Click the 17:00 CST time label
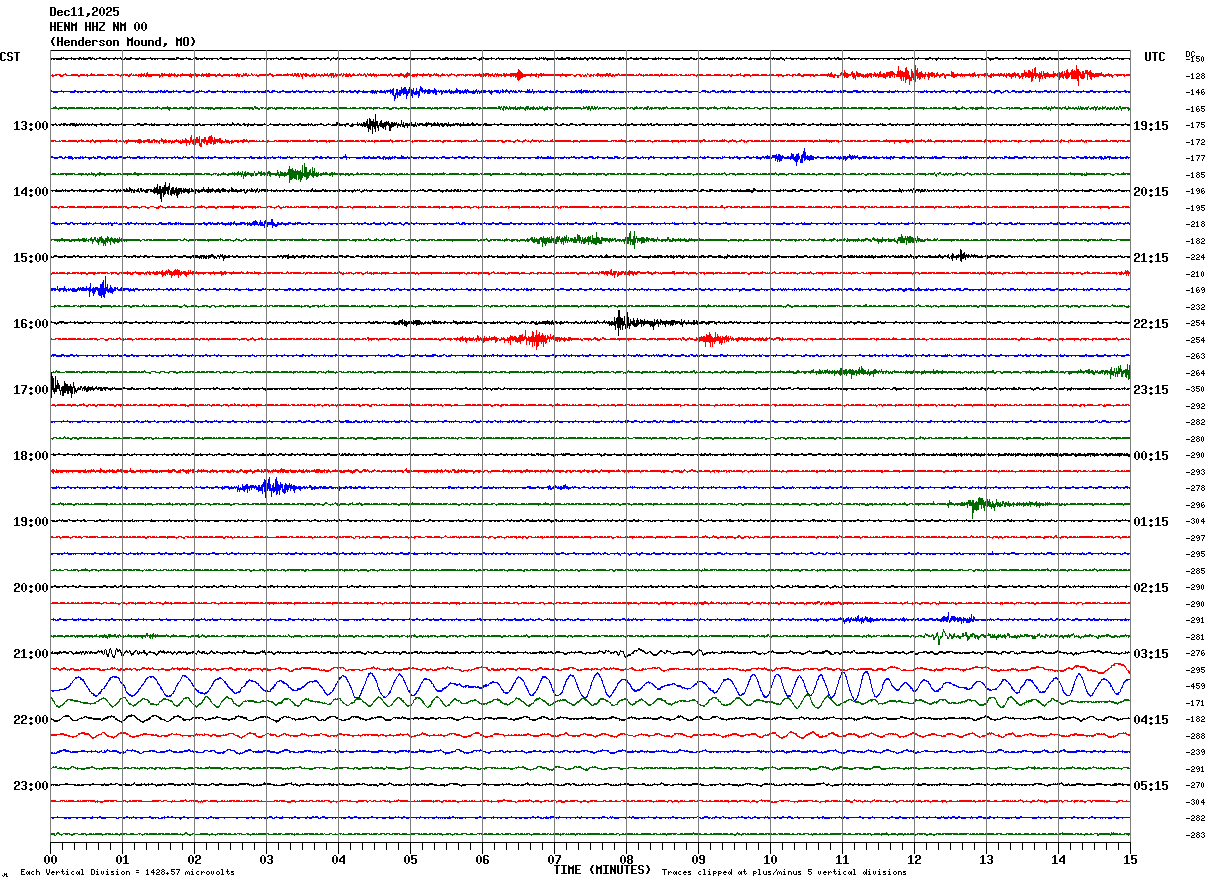1210x886 pixels. coord(30,390)
